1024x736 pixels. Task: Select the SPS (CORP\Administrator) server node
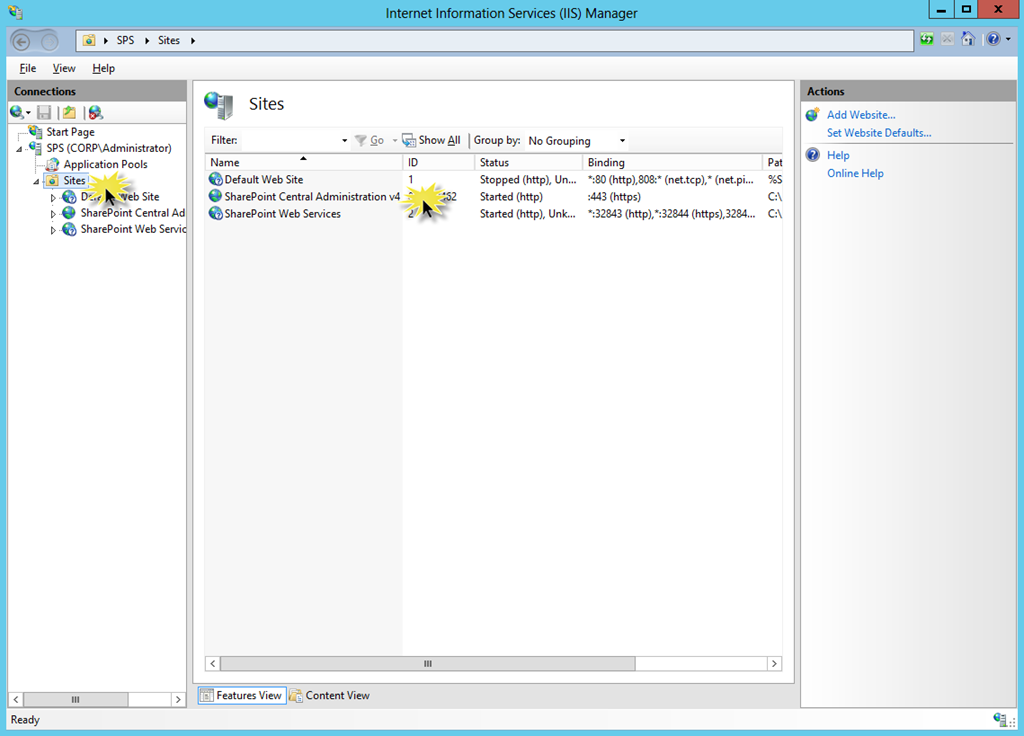pyautogui.click(x=108, y=148)
